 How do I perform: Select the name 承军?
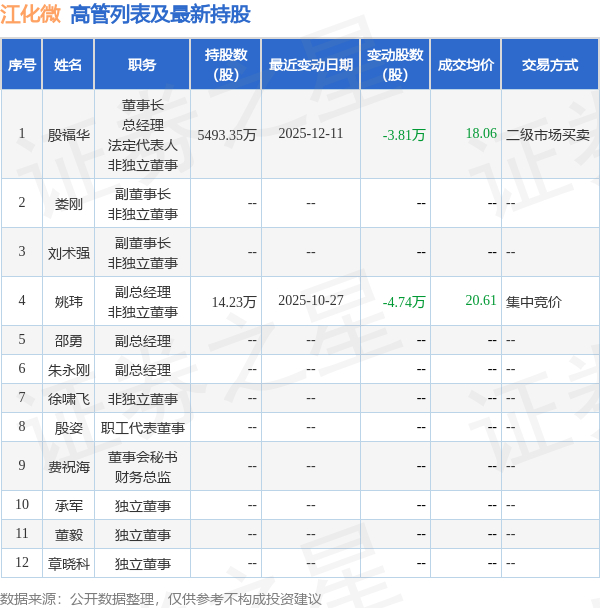pos(69,506)
